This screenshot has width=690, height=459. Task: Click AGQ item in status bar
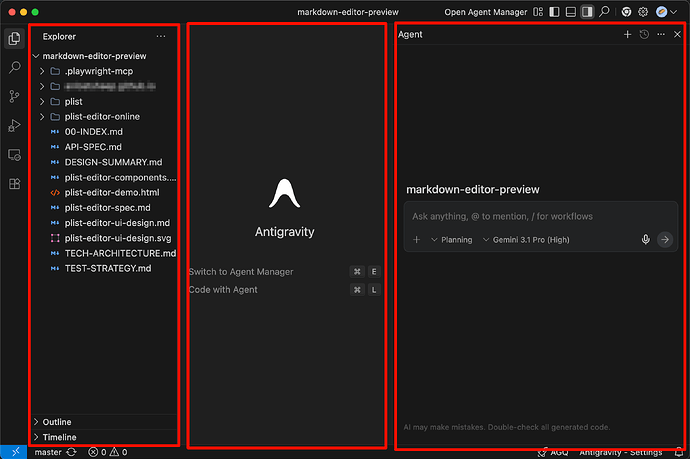(553, 452)
